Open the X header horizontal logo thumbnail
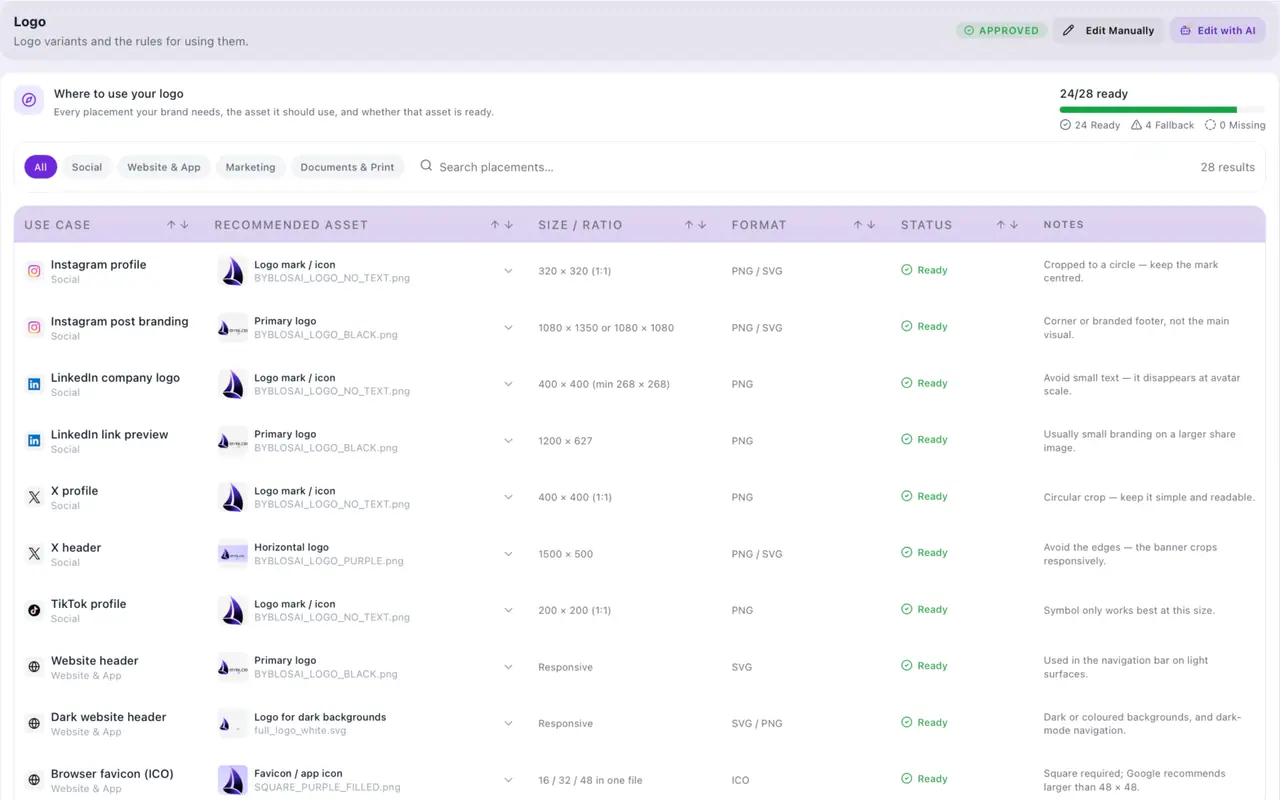This screenshot has width=1280, height=800. click(x=233, y=554)
